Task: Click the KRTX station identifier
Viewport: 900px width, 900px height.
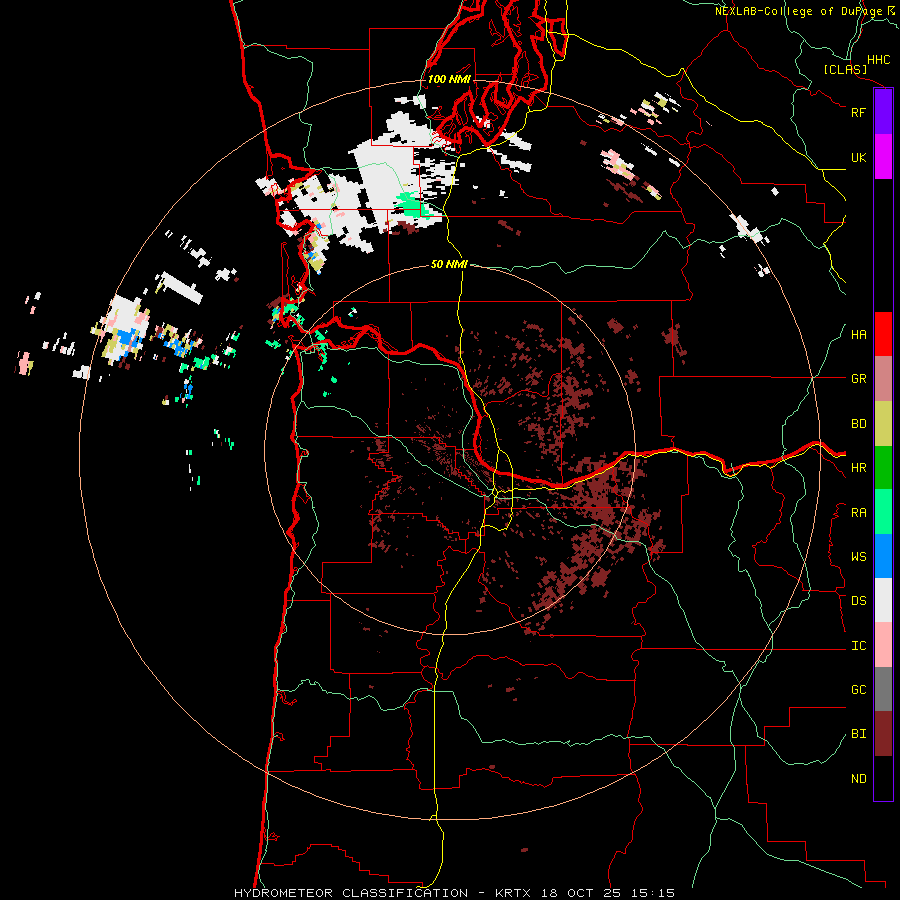Action: coord(515,893)
